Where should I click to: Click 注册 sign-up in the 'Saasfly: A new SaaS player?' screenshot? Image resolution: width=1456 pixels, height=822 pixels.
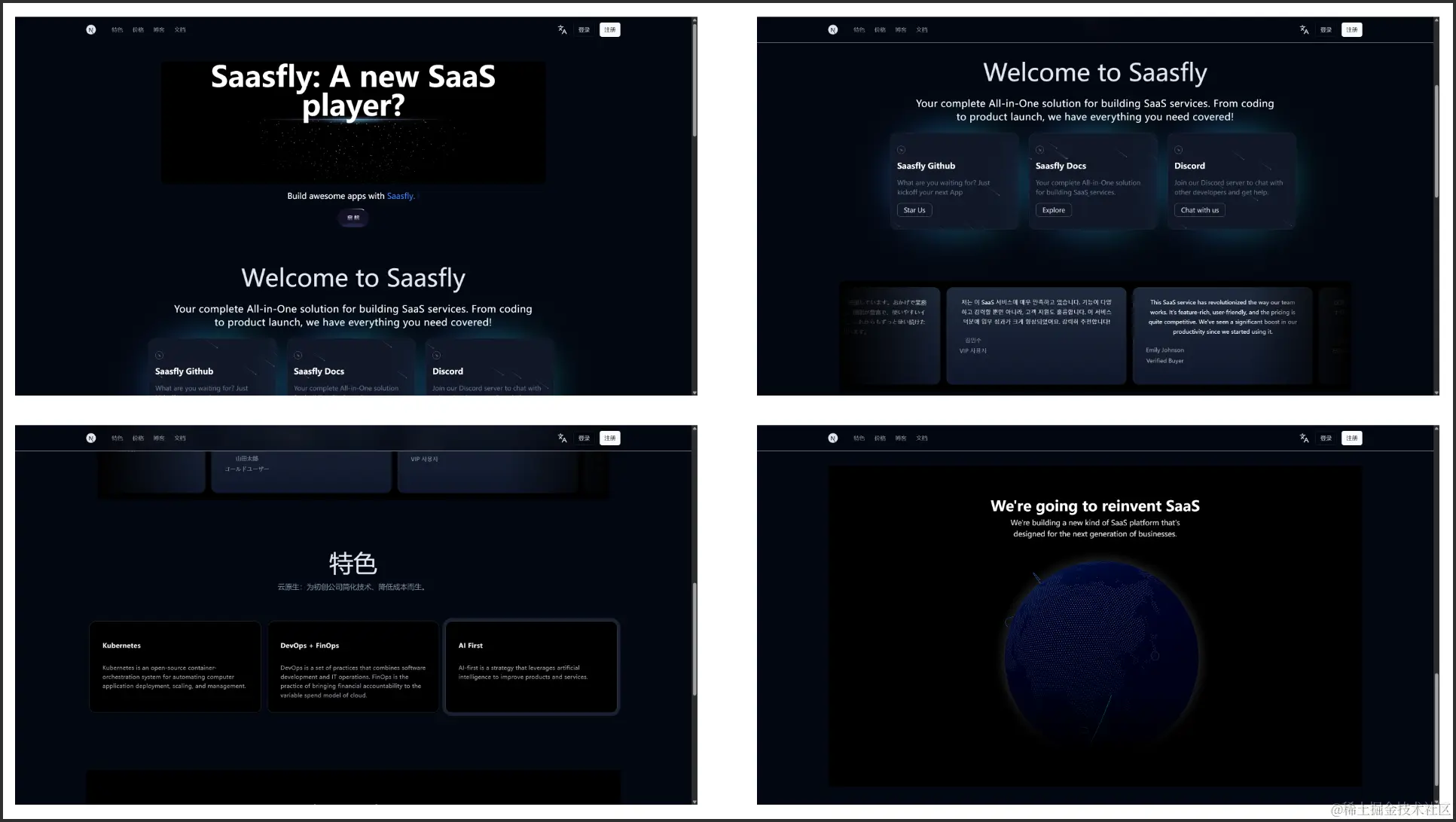610,30
